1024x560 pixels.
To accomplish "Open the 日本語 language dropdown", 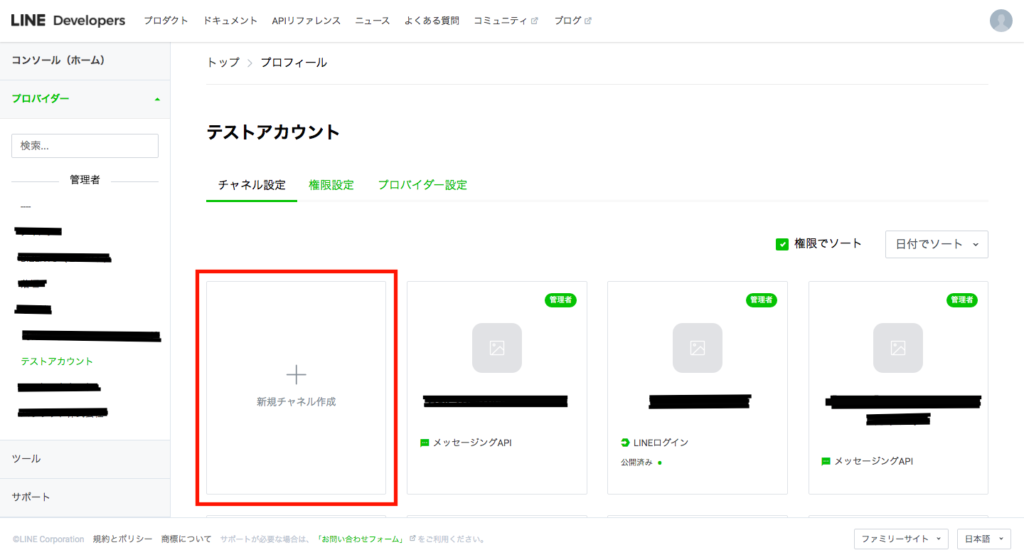I will (x=984, y=539).
